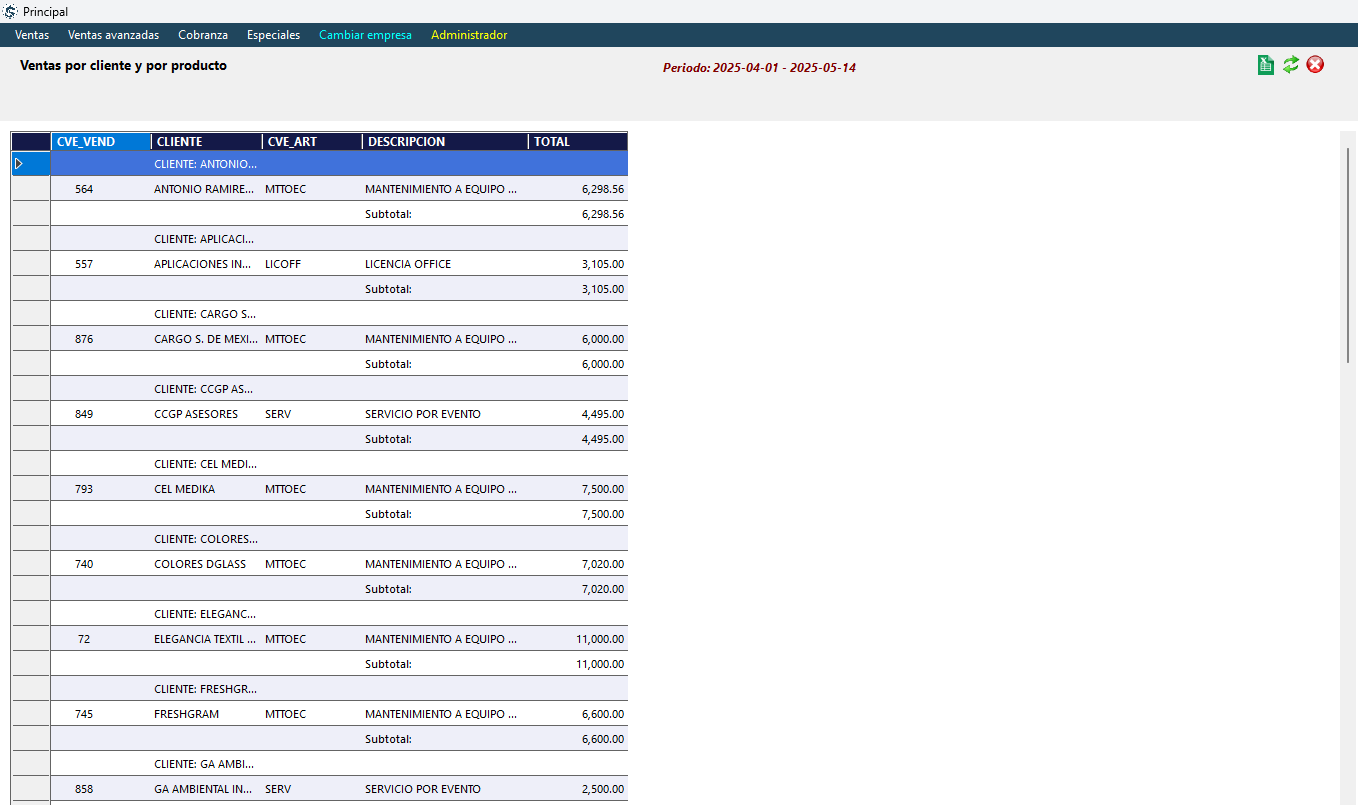Sort by the DESCRIPCION column header
This screenshot has width=1358, height=807.
coord(444,142)
